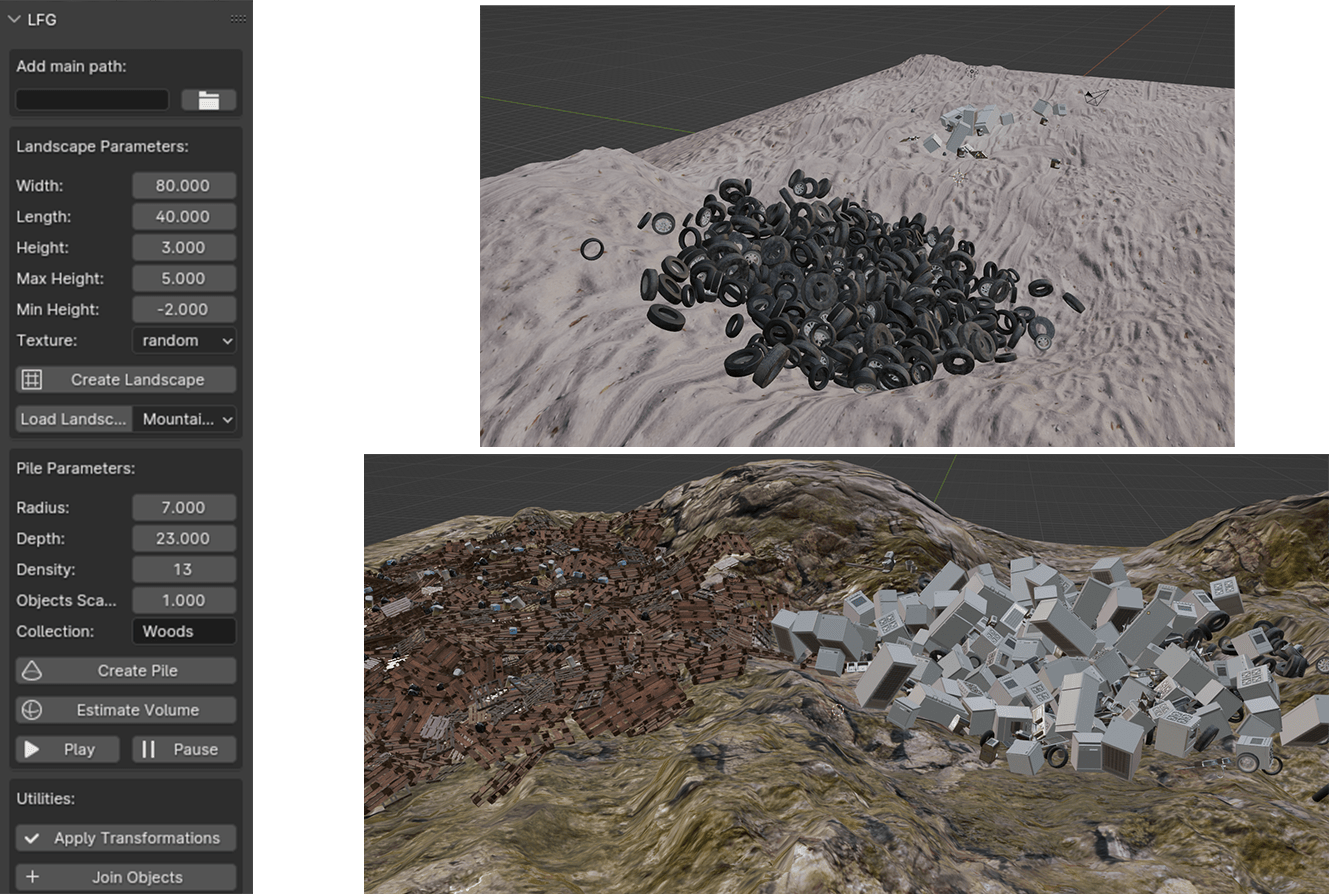This screenshot has width=1329, height=894.
Task: Click the panel drag grip dots
Action: click(x=238, y=19)
